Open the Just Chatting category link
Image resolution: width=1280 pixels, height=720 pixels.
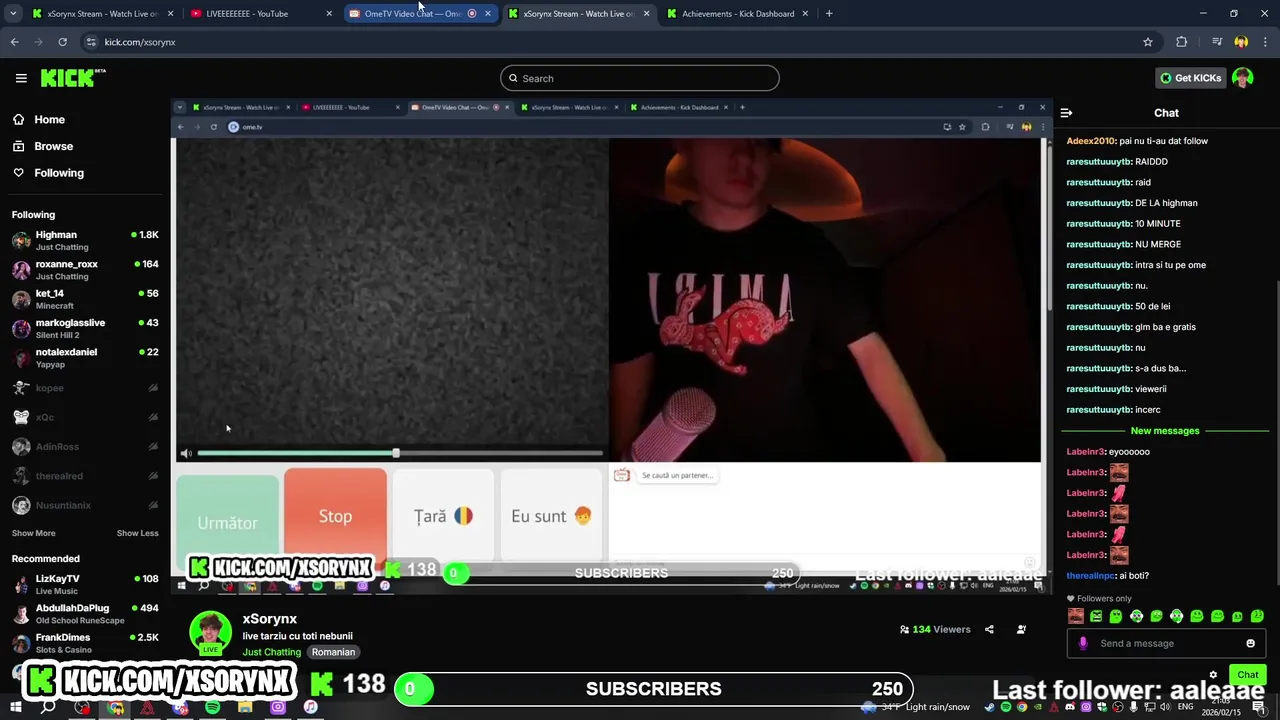coord(271,652)
